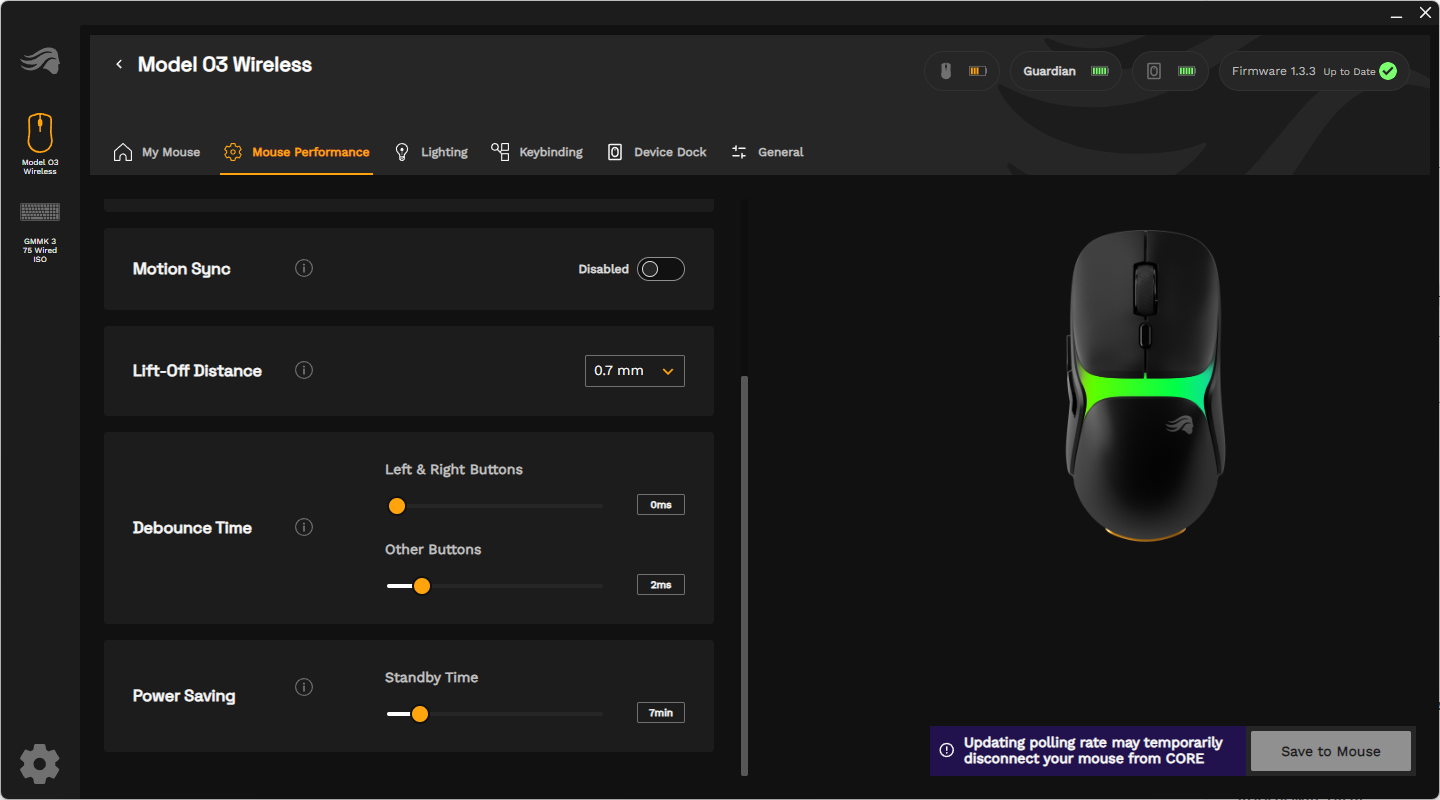Select the GMMK 3 75 Wired keyboard device
The image size is (1440, 800).
tap(40, 232)
